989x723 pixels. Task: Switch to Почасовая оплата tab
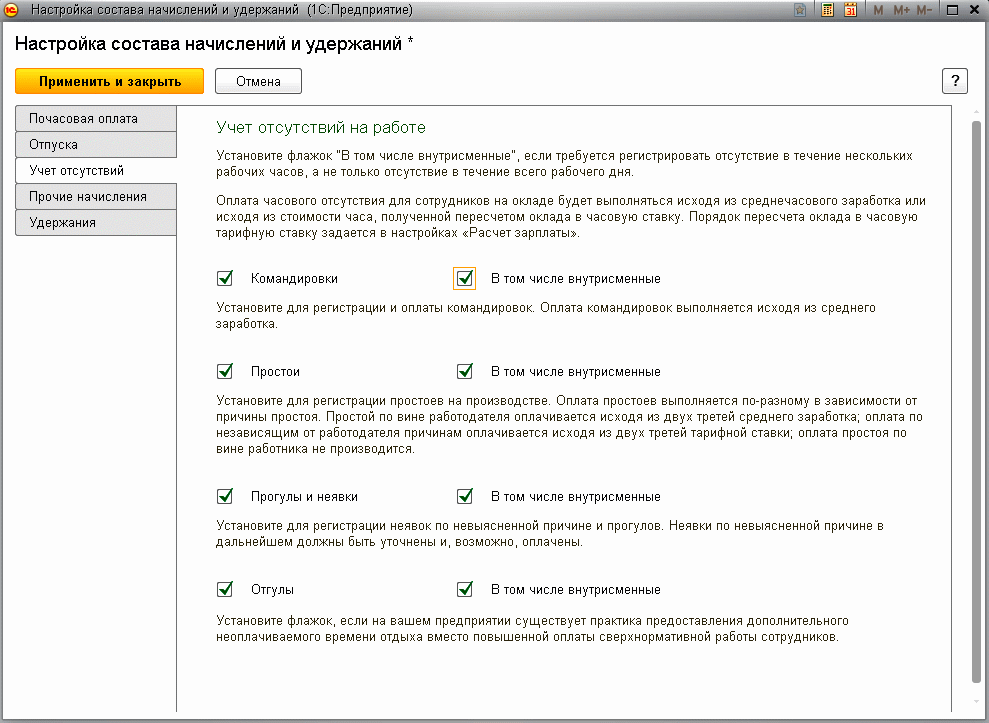pyautogui.click(x=96, y=119)
